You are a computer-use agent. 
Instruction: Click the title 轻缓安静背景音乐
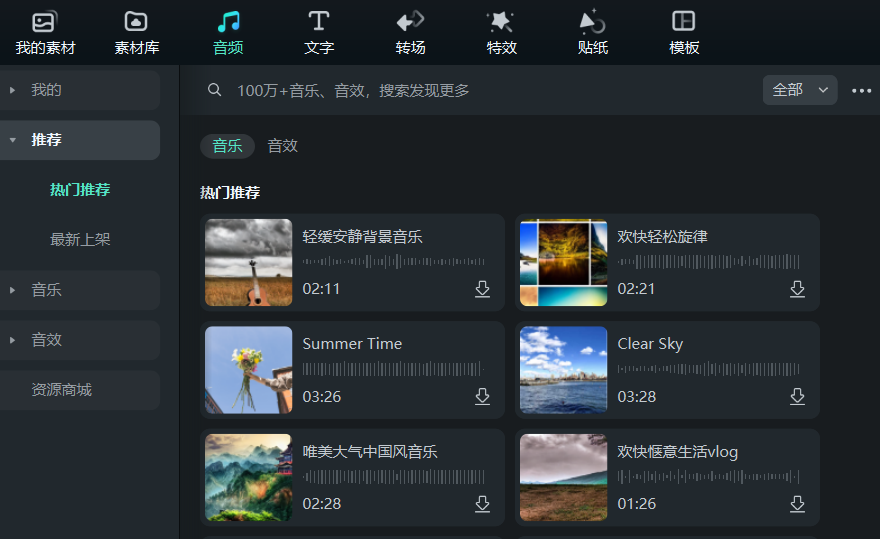[363, 236]
